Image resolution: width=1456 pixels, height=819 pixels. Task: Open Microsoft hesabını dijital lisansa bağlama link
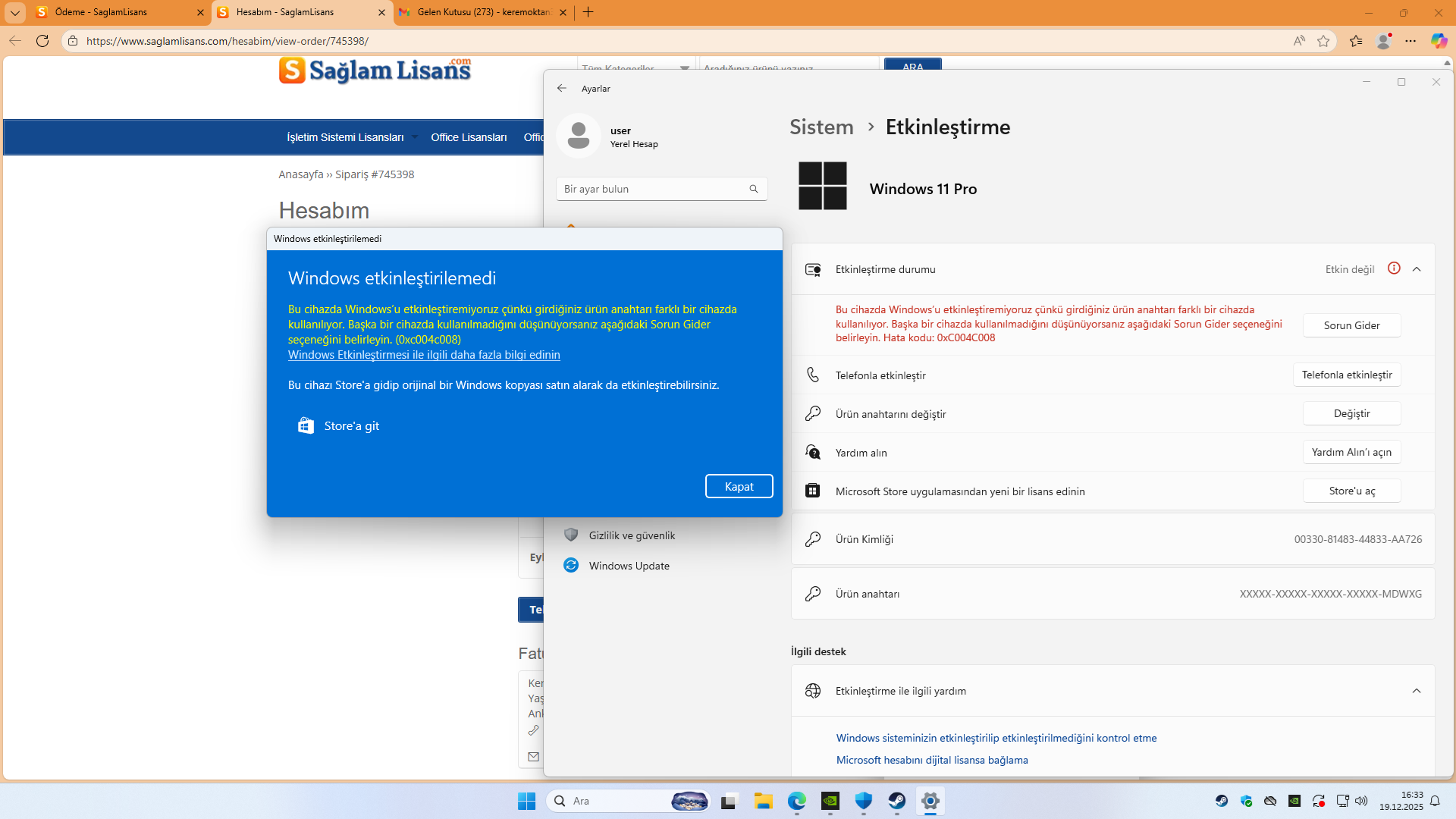pos(932,760)
